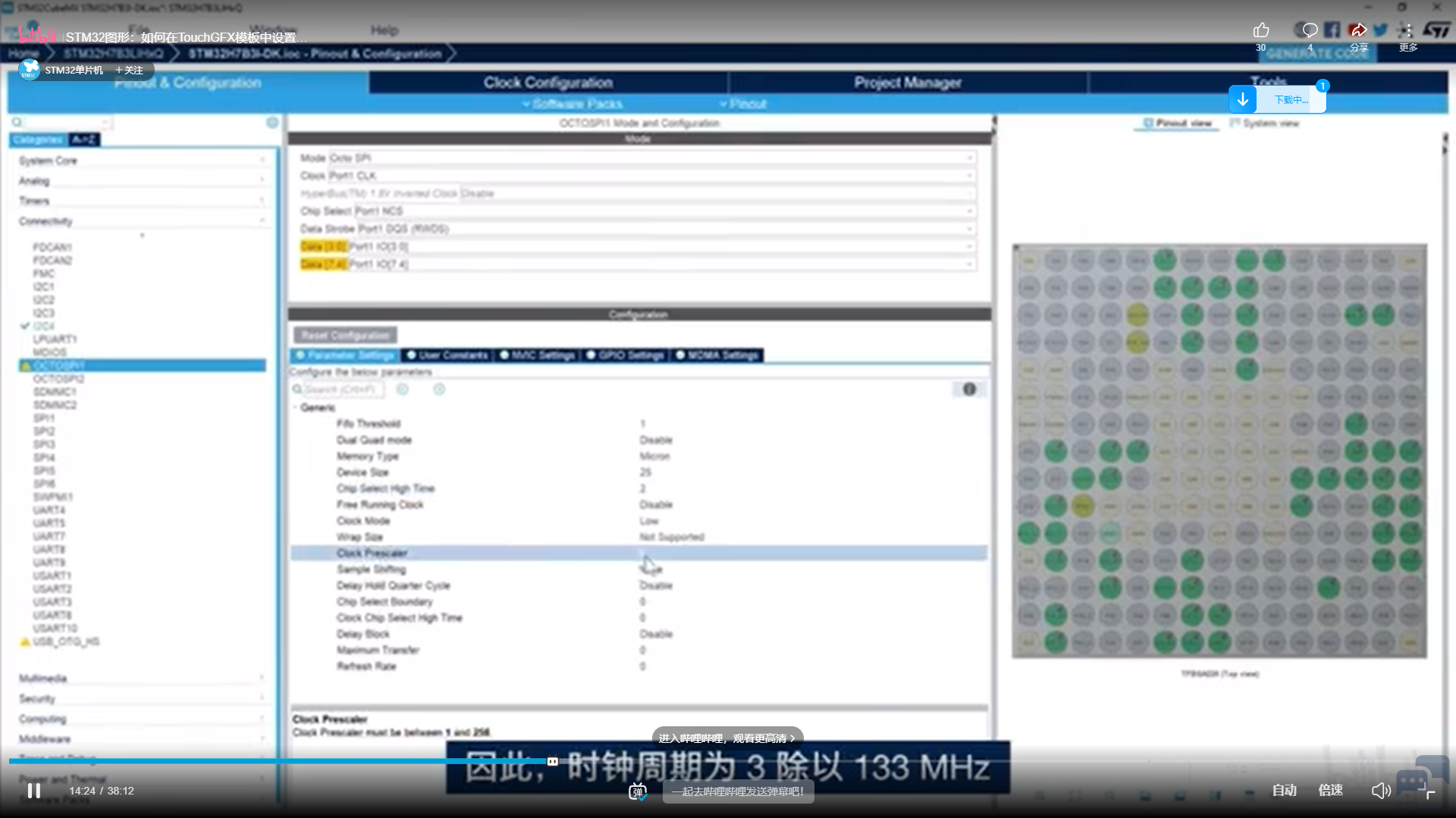This screenshot has width=1456, height=818.
Task: Expand the System Core category
Action: pos(142,161)
